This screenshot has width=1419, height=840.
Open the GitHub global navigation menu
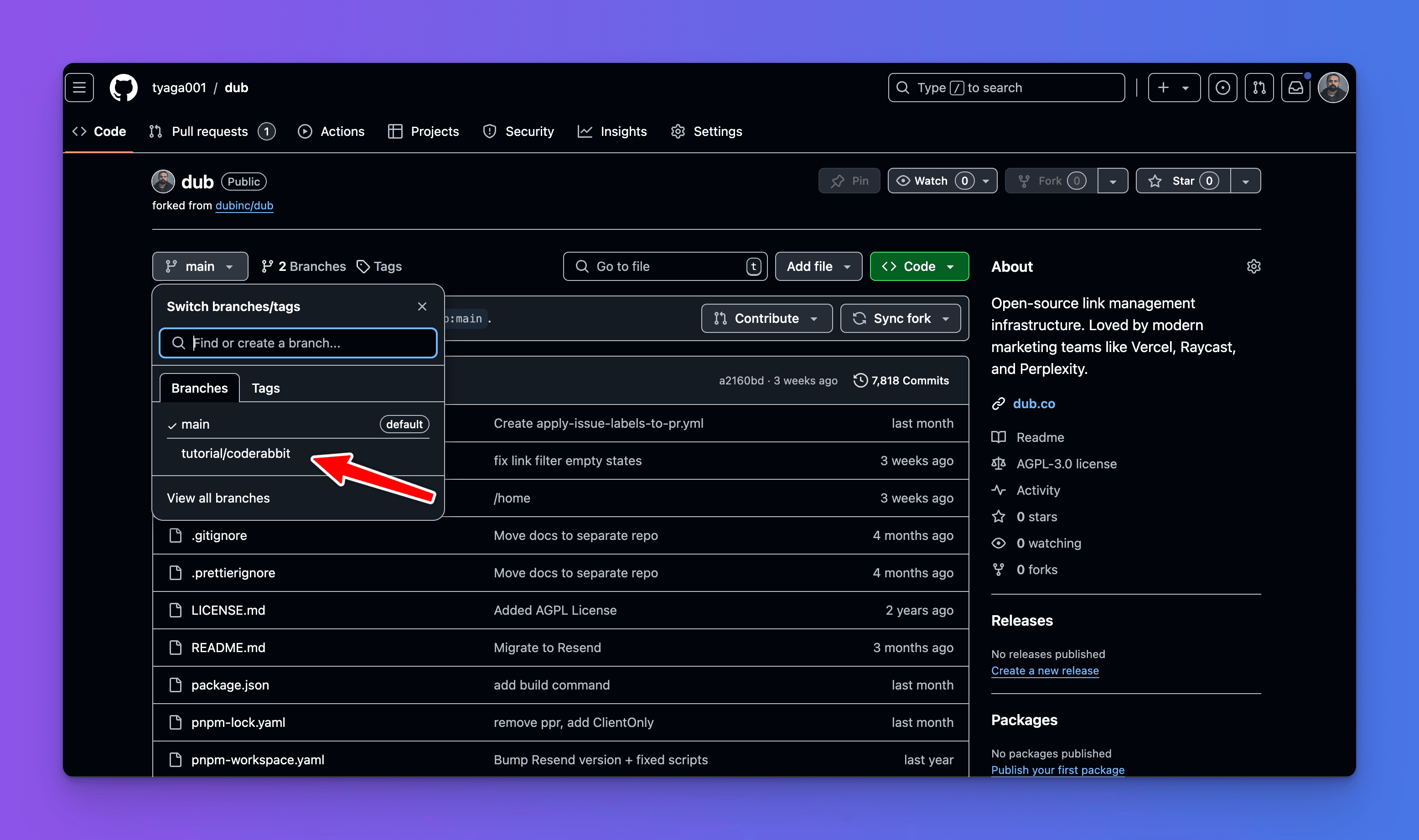(x=78, y=87)
